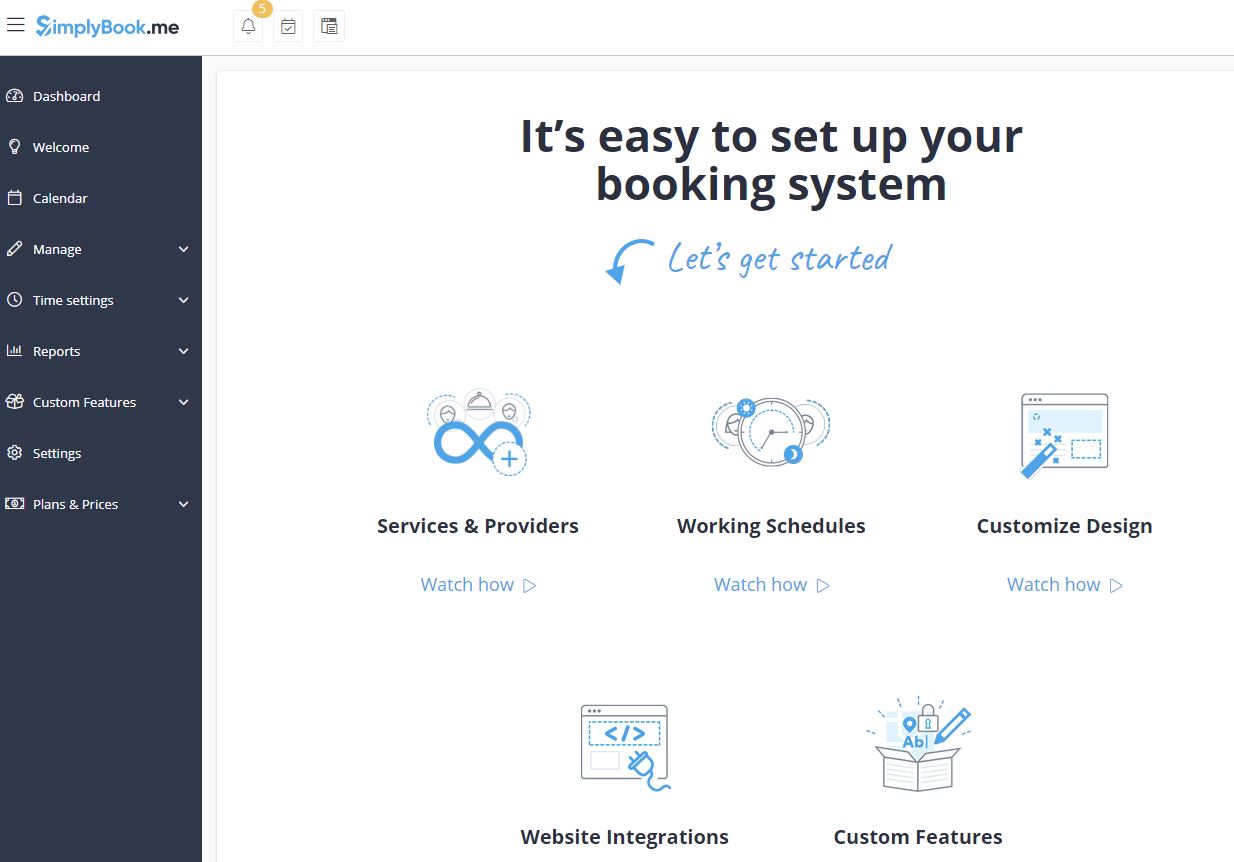This screenshot has height=862, width=1234.
Task: Click the Services & Providers infinity icon
Action: [478, 433]
